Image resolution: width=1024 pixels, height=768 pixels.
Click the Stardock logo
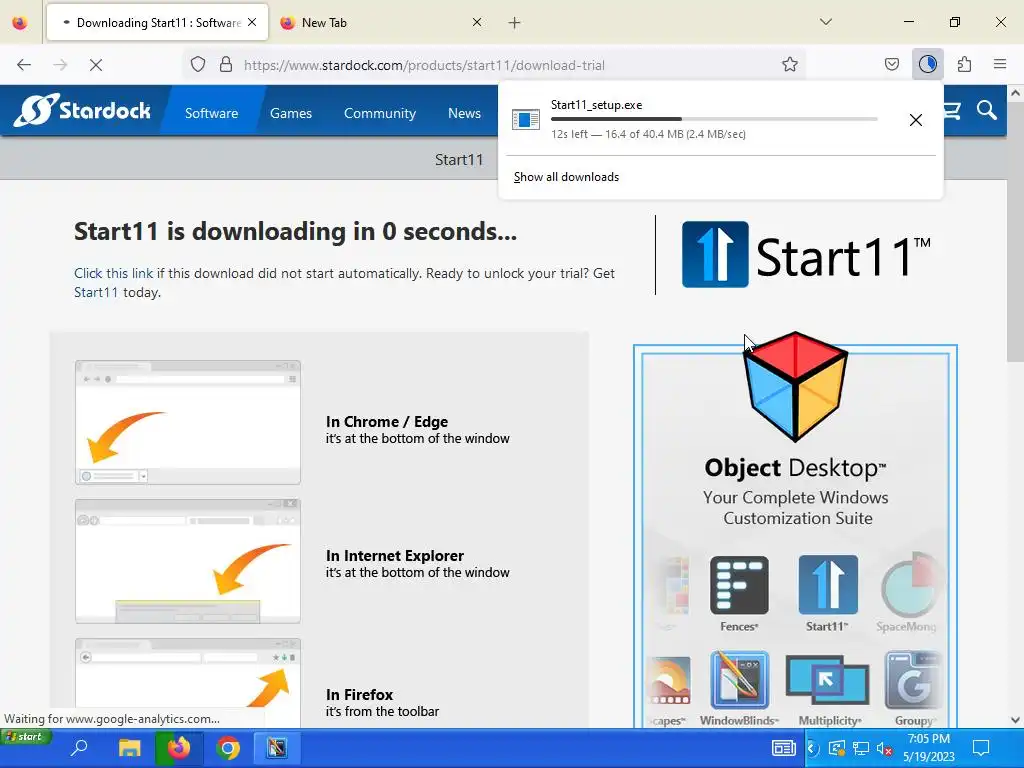(82, 110)
